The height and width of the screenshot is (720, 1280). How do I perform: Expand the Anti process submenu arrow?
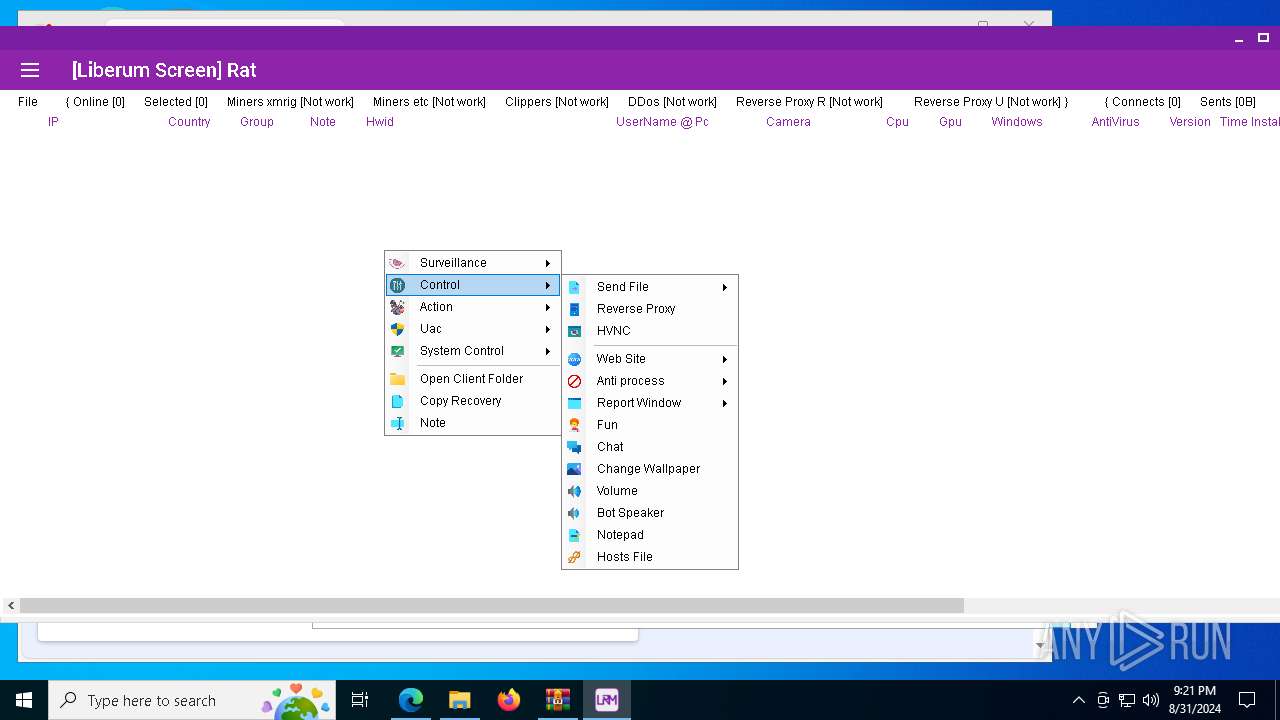point(725,381)
